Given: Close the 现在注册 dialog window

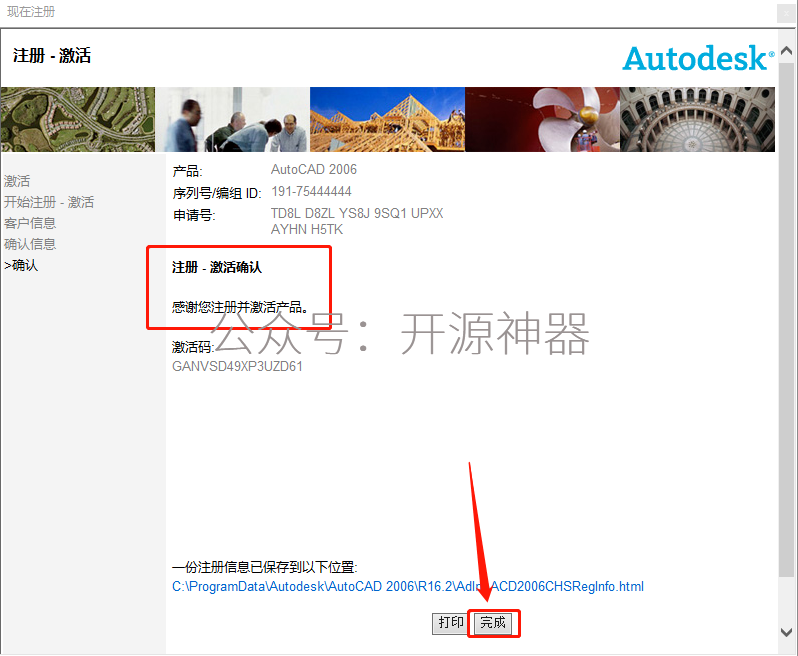Looking at the screenshot, I should click(x=786, y=13).
